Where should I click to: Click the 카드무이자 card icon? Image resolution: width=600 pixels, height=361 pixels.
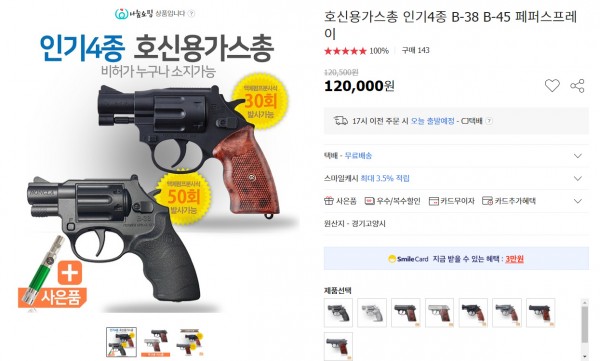pyautogui.click(x=434, y=201)
